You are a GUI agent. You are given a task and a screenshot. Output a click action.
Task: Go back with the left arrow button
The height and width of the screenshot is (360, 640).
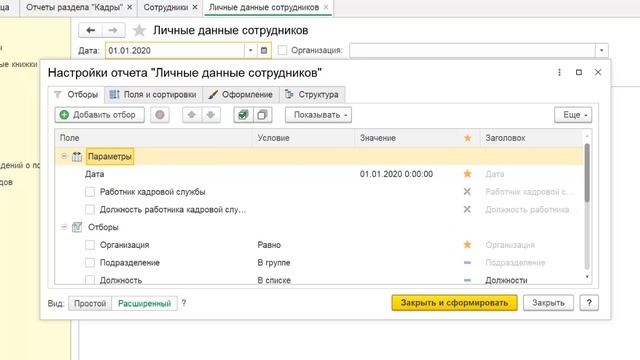coord(90,30)
